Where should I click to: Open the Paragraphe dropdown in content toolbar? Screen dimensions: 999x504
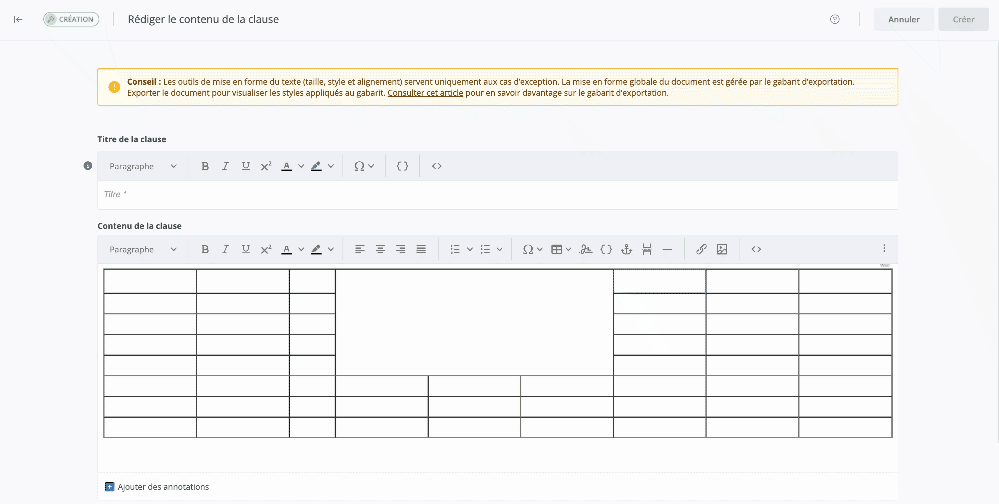[x=143, y=249]
